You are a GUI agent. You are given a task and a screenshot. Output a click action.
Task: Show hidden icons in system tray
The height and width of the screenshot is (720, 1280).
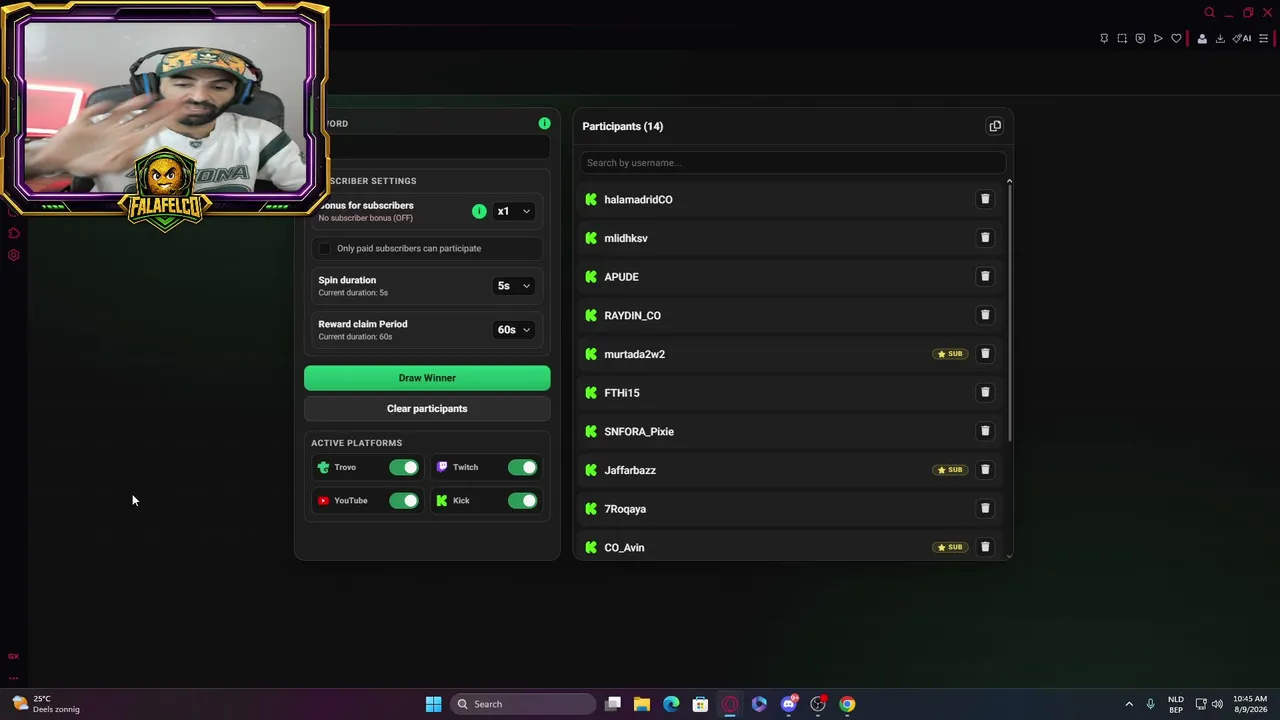click(1129, 704)
